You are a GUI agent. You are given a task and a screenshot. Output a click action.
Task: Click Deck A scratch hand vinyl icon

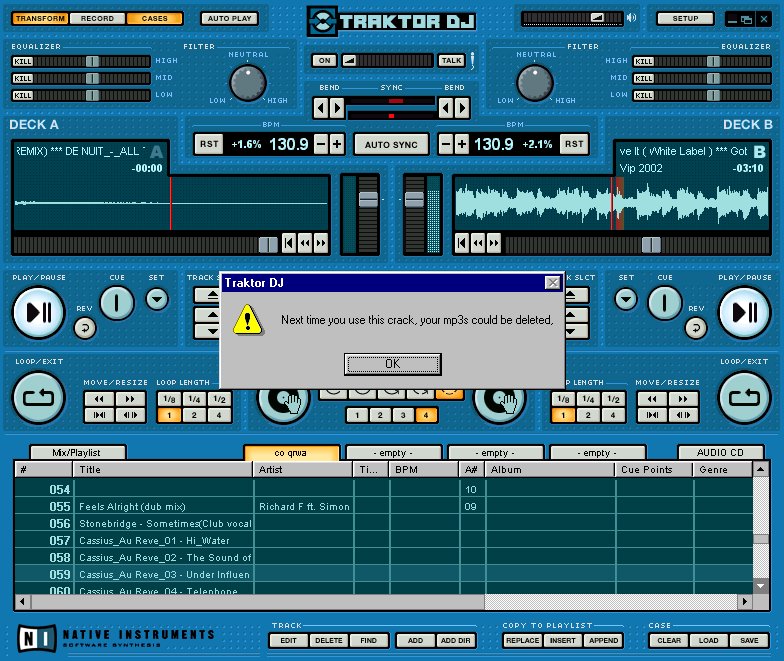point(284,403)
